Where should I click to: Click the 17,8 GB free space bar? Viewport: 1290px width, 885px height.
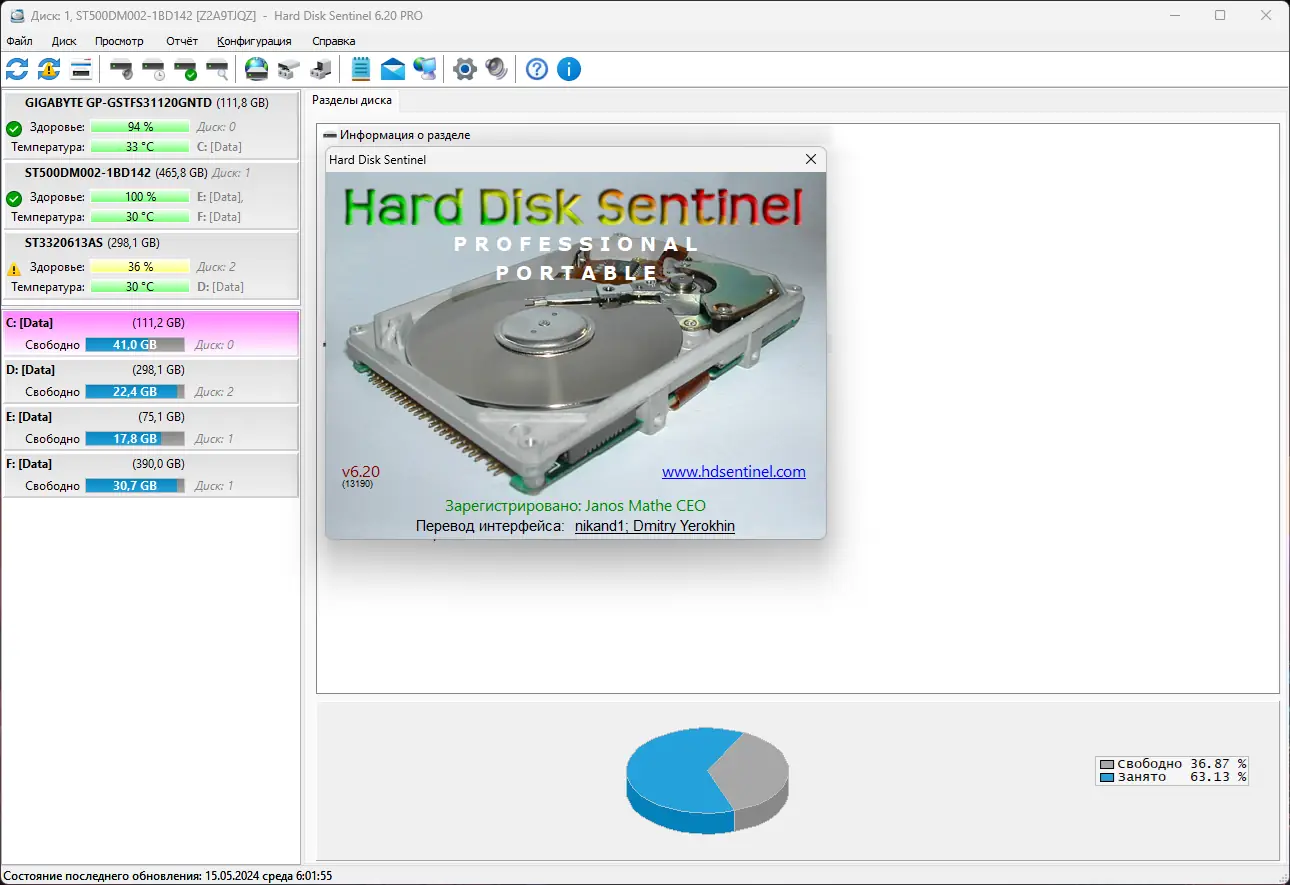point(135,439)
